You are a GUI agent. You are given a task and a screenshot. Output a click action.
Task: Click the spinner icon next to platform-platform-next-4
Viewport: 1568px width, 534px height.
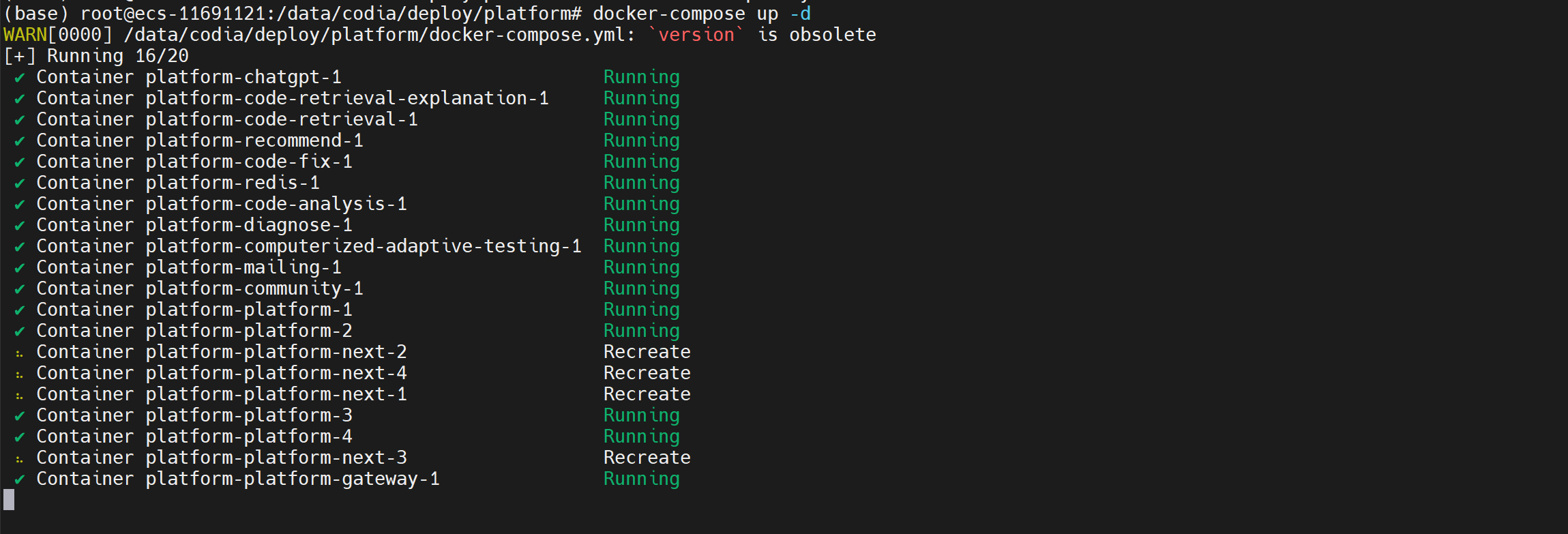point(20,374)
